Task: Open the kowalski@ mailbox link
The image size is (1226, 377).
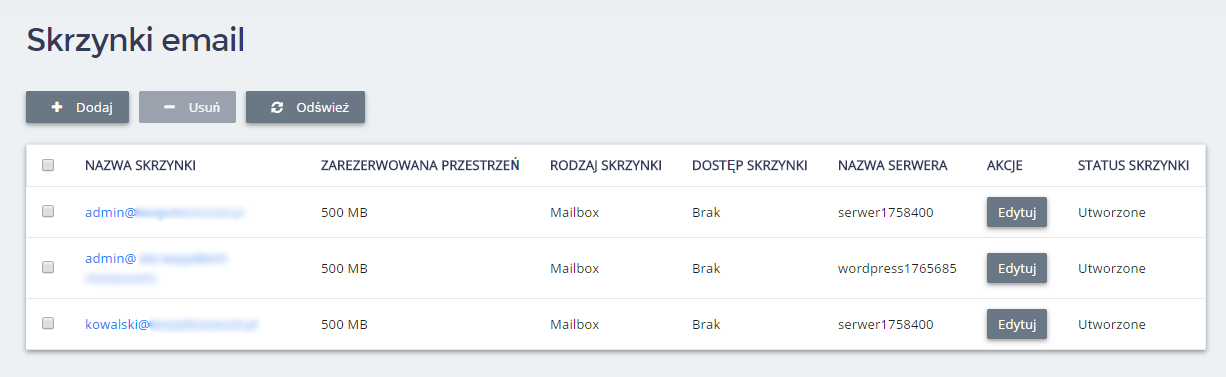Action: tap(172, 324)
